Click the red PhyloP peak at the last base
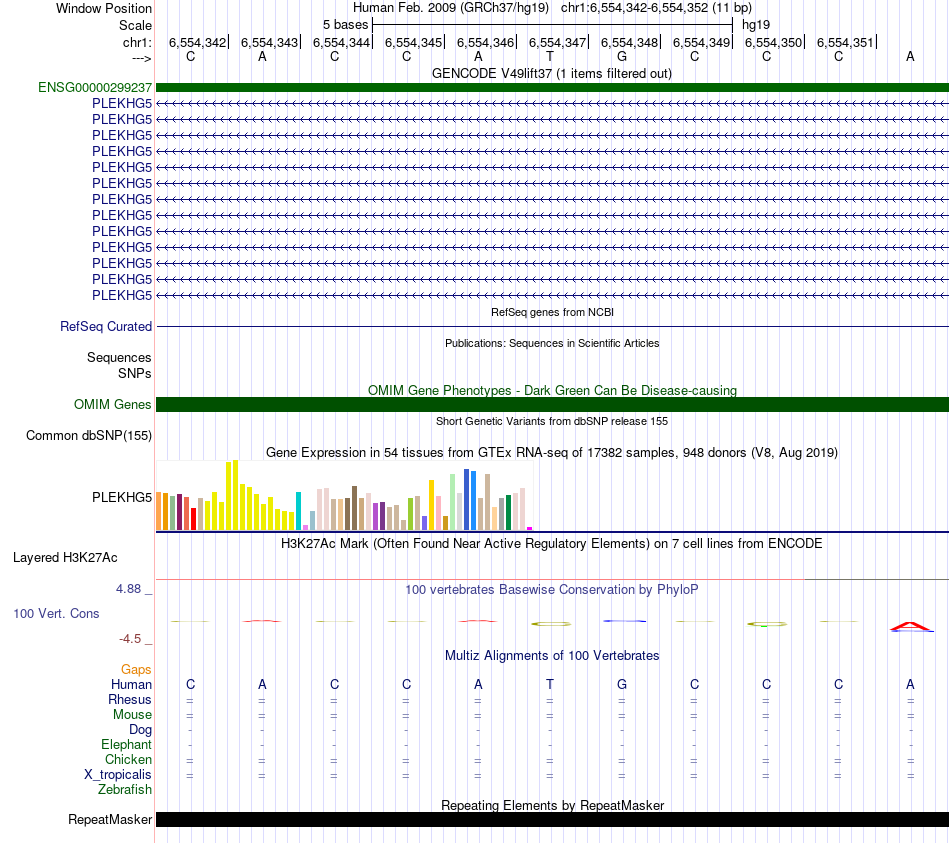 (910, 626)
